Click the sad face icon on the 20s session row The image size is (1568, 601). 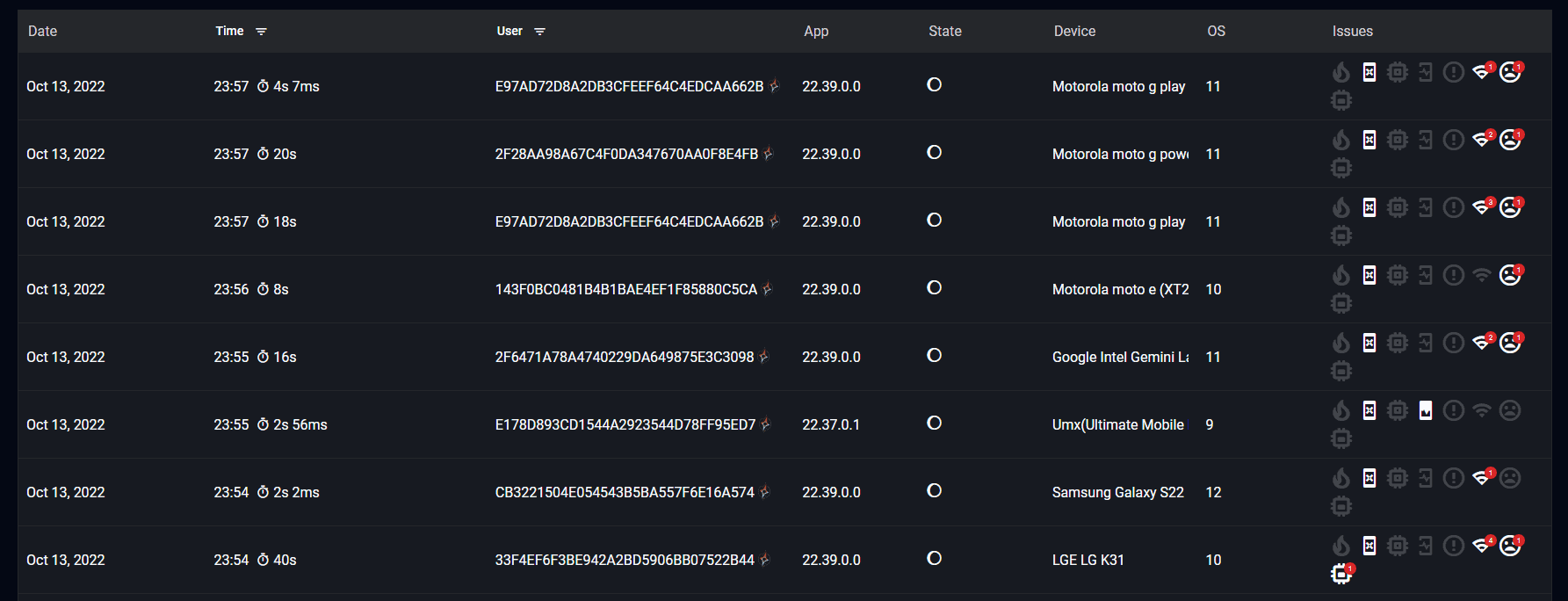click(x=1511, y=140)
